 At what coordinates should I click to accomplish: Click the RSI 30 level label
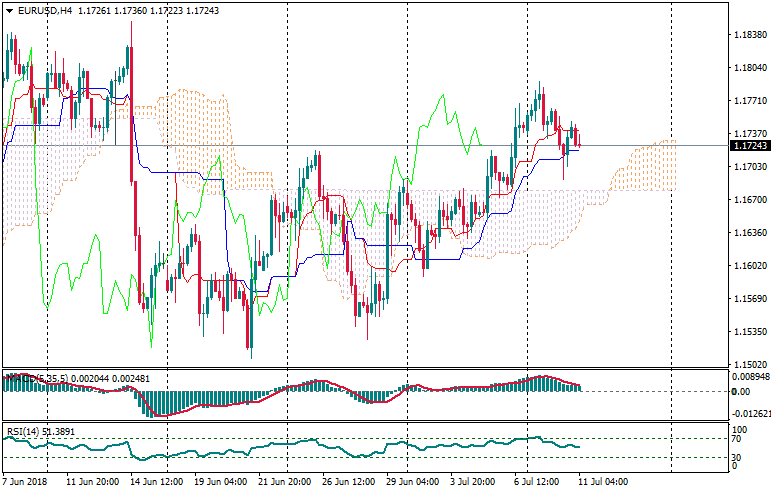(x=738, y=457)
